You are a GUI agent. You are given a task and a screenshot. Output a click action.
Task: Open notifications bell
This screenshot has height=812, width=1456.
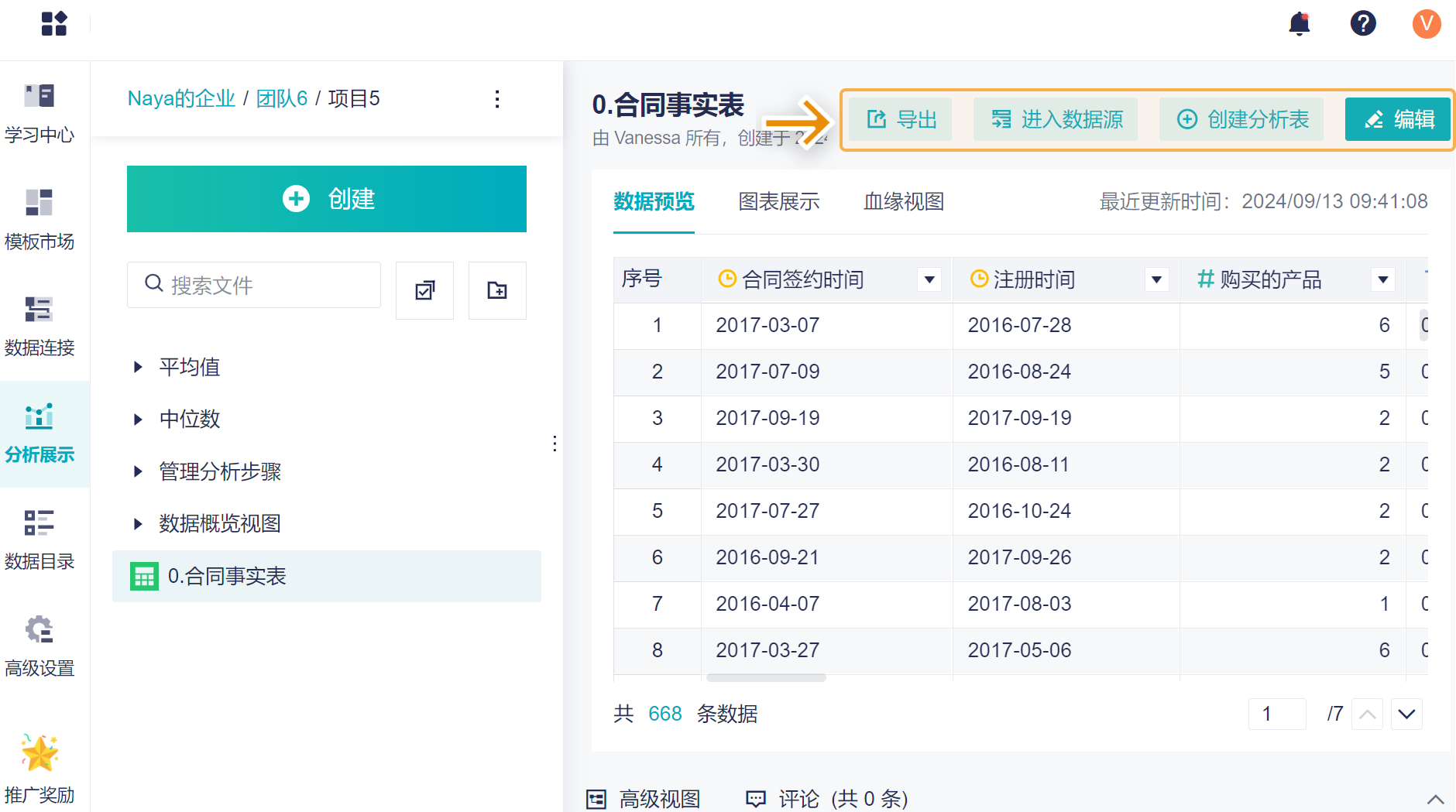(x=1300, y=24)
